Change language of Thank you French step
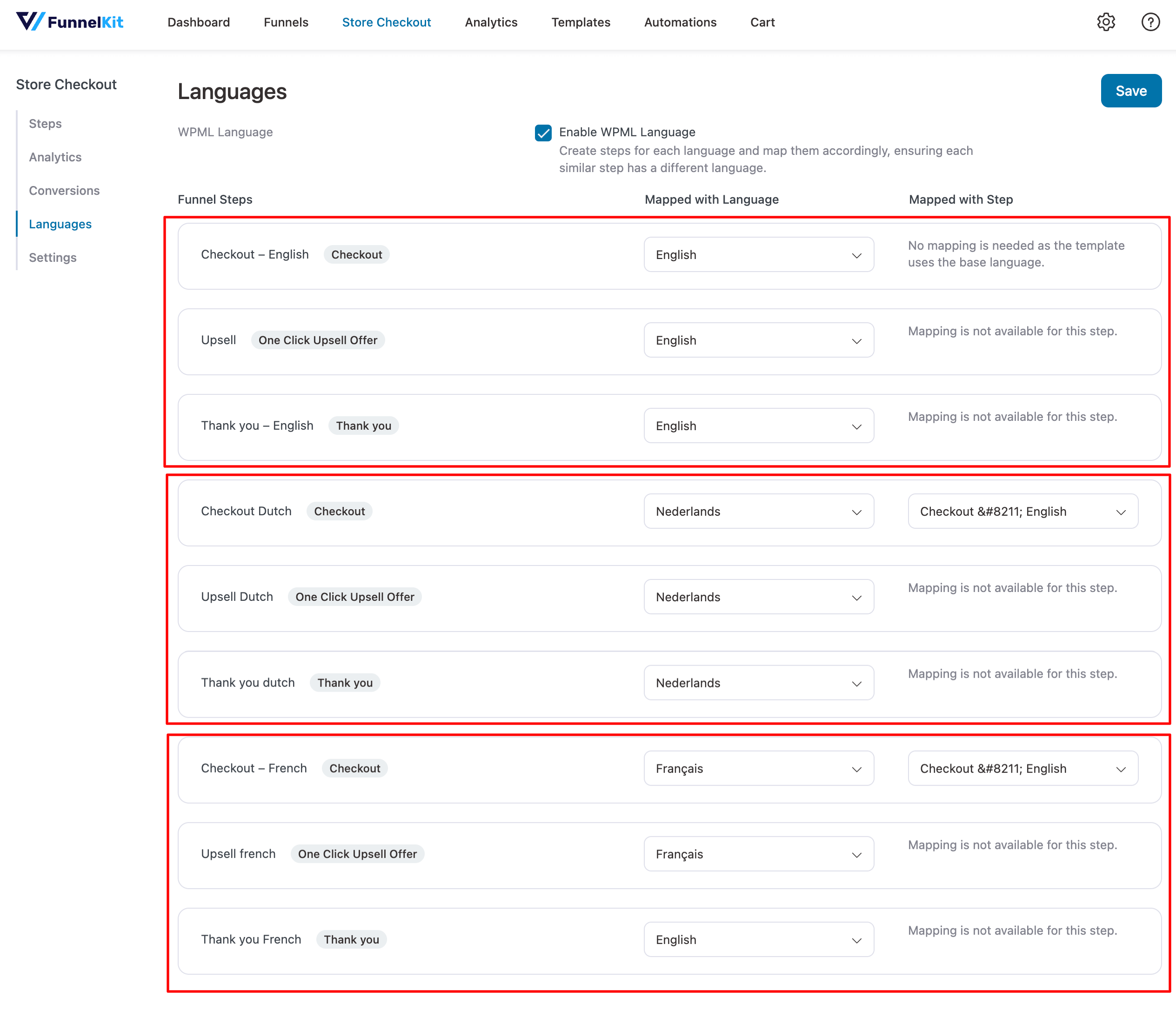Screen dimensions: 1176x1011 [758, 939]
